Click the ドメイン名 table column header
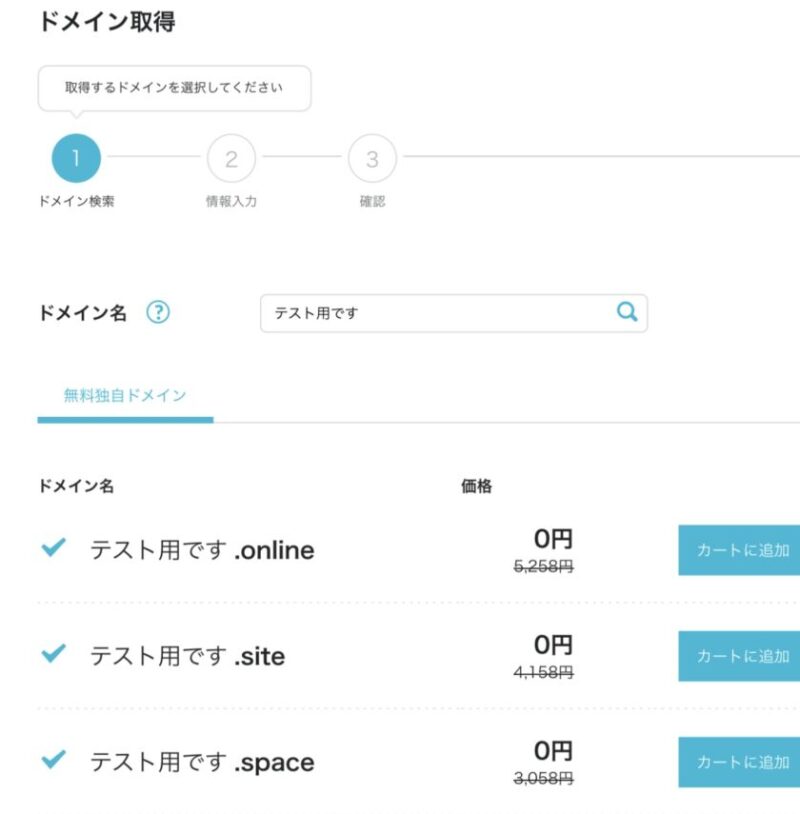800x814 pixels. pos(76,486)
